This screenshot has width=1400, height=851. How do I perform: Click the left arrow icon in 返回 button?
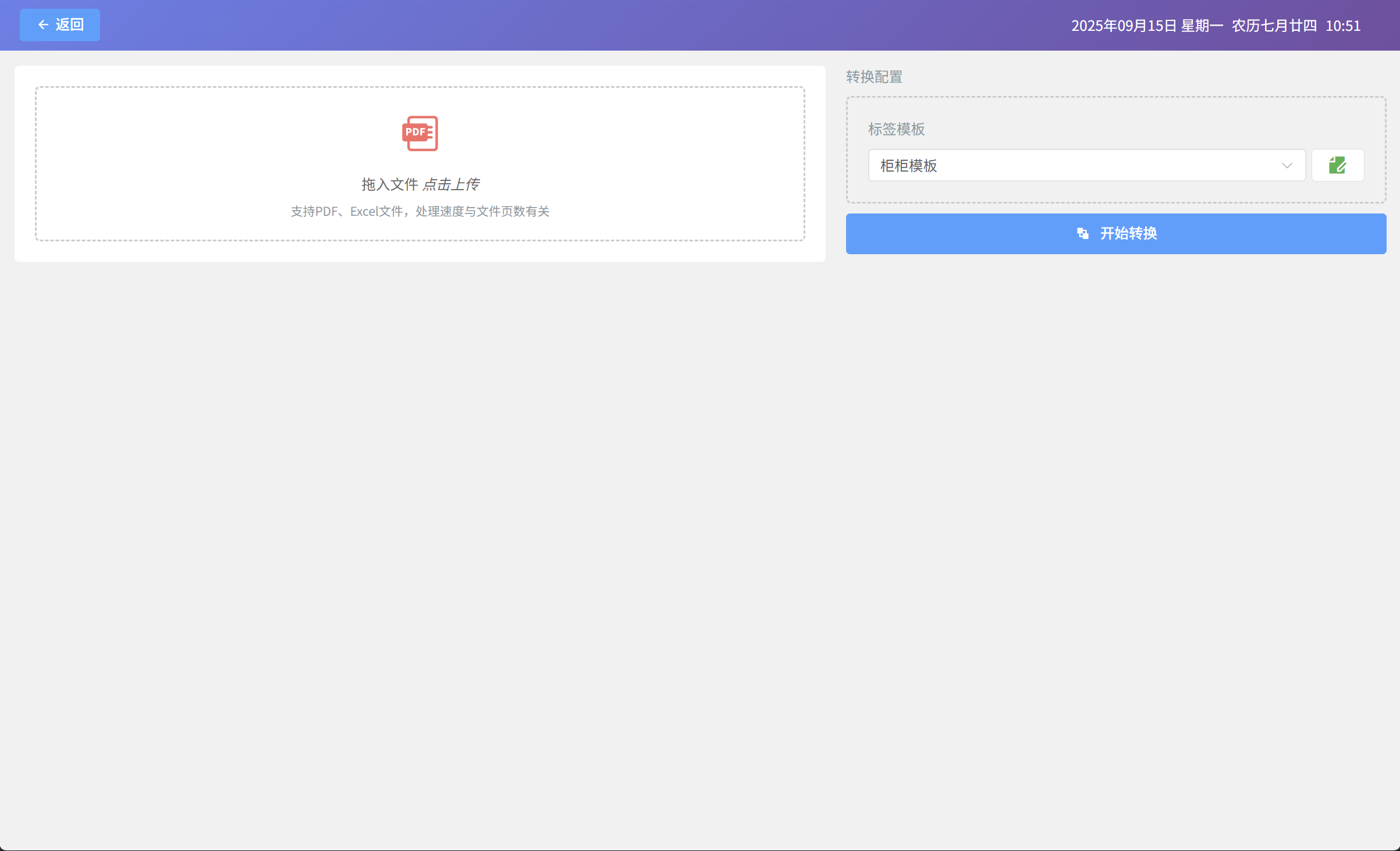43,24
